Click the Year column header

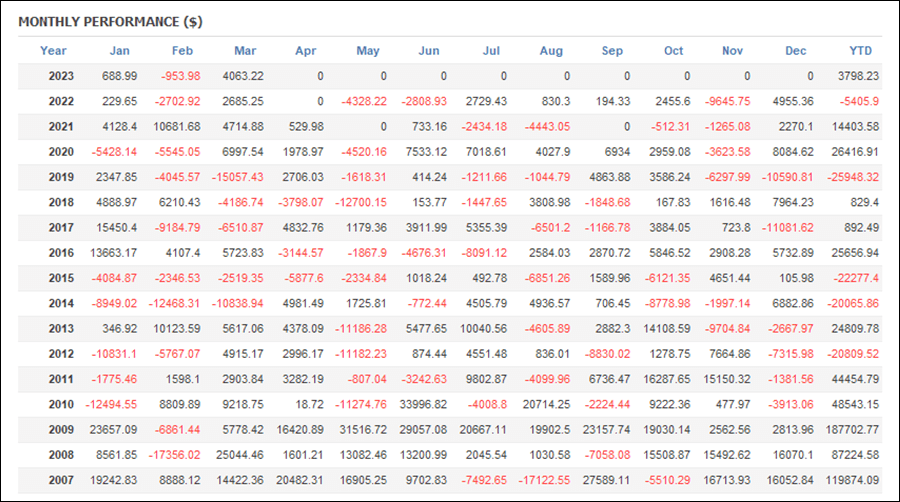coord(53,50)
